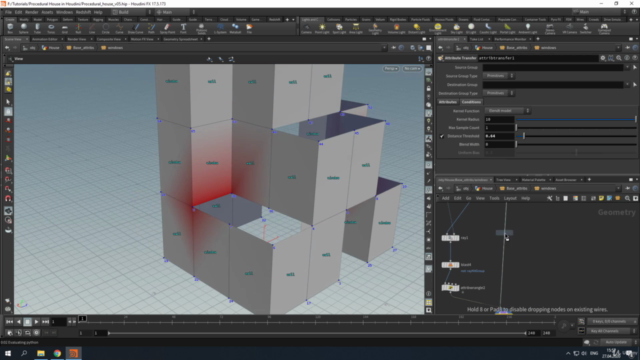Image resolution: width=640 pixels, height=360 pixels.
Task: Select the Box shelf tool
Action: tap(10, 28)
